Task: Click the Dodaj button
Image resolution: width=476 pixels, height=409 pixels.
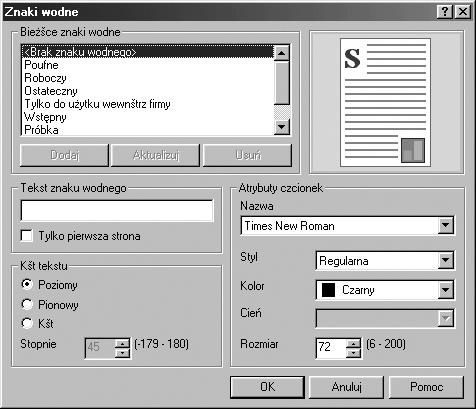Action: tap(64, 155)
